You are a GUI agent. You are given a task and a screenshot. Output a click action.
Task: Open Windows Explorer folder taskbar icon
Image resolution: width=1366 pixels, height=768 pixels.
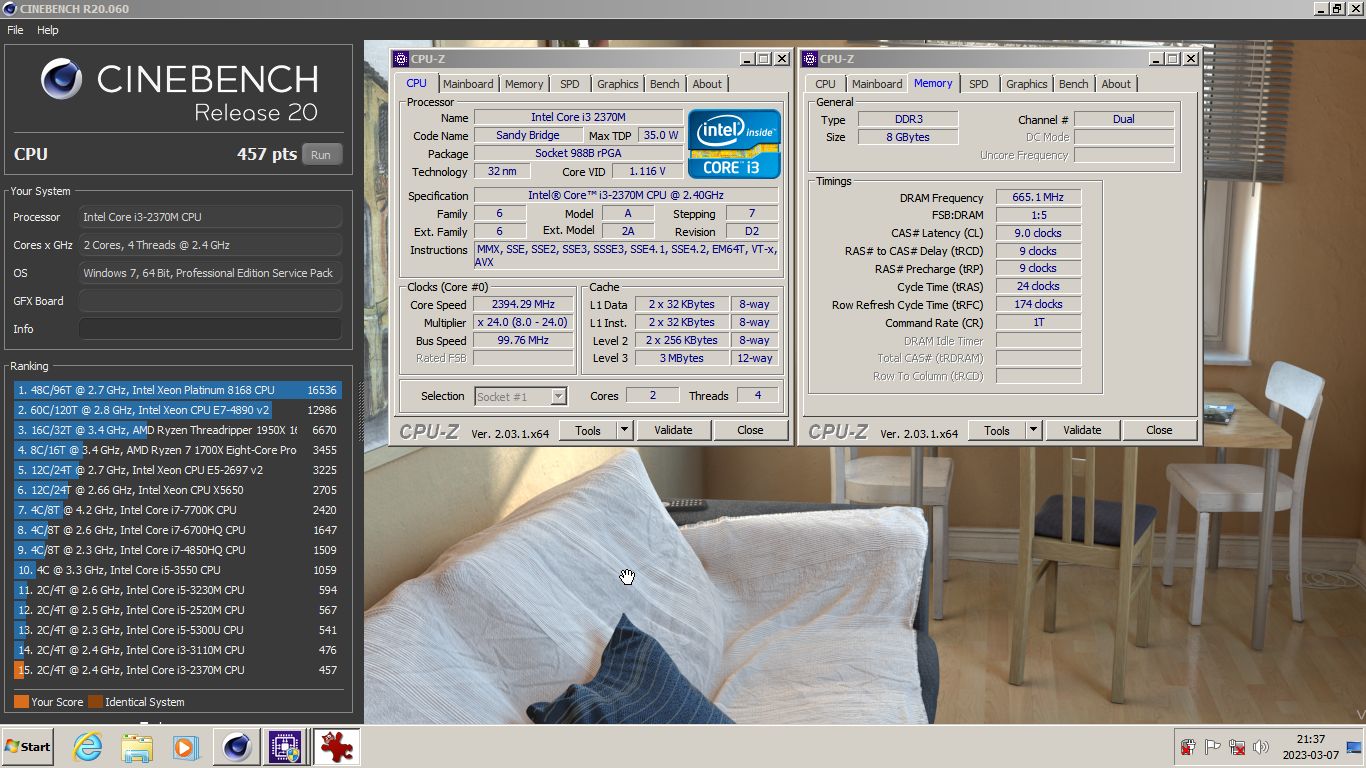pos(137,747)
